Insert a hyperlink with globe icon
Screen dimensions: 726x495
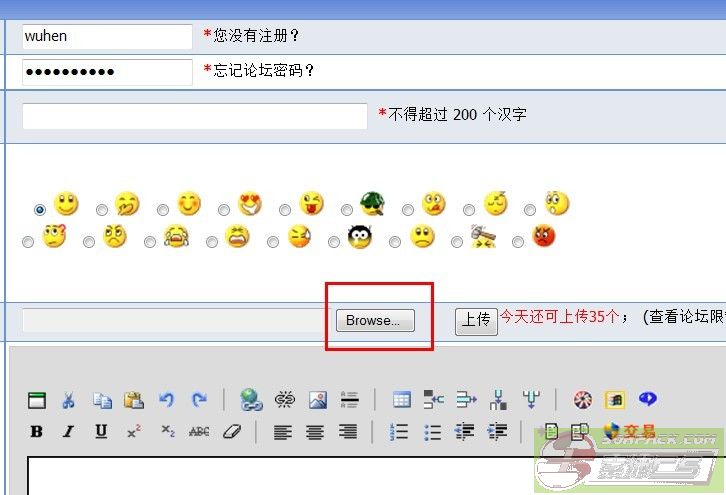coord(251,400)
